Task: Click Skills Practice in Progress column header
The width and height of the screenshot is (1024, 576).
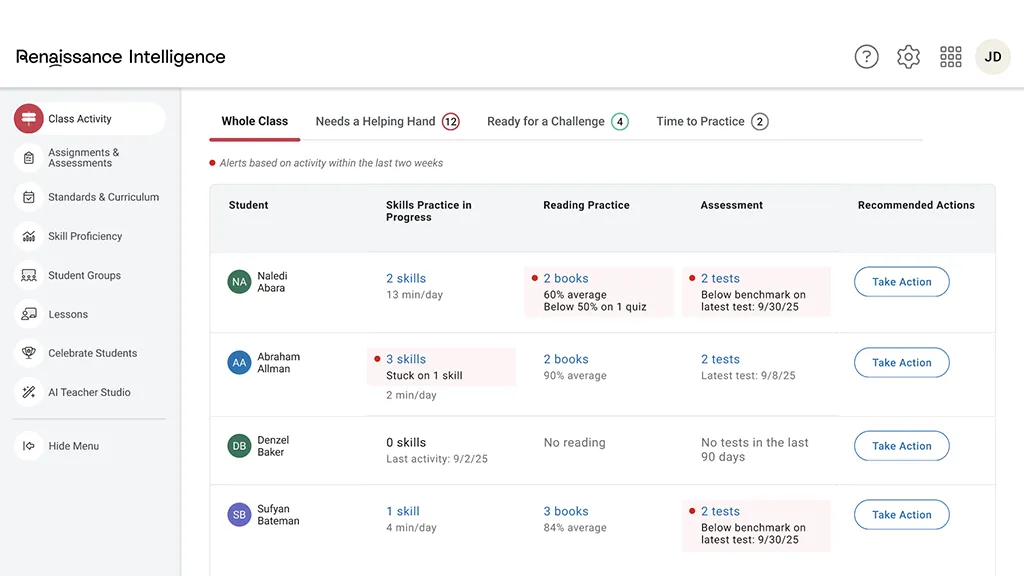Action: (428, 211)
